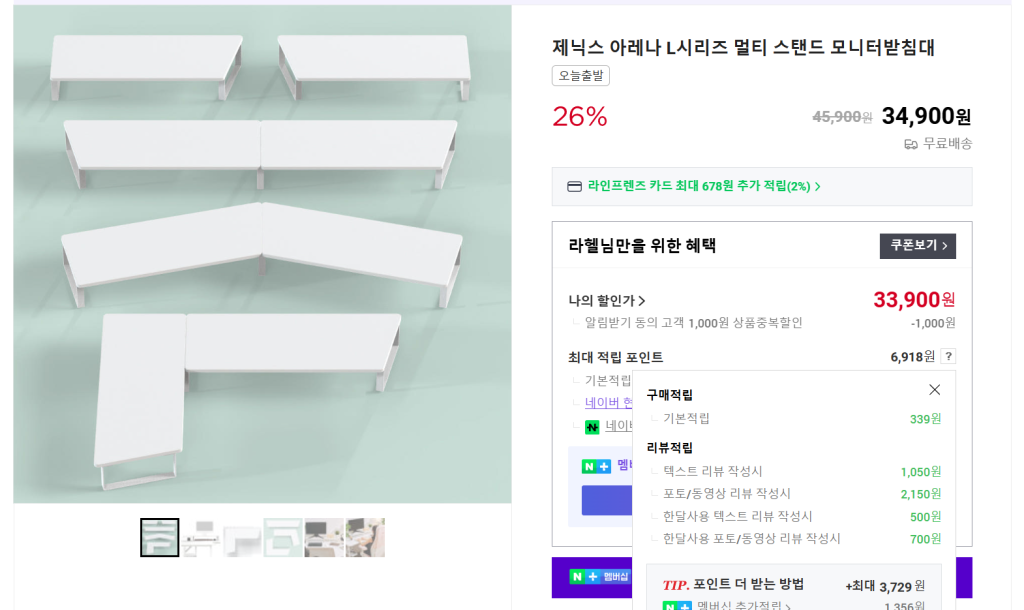
Task: Click the free shipping truck icon
Action: coord(911,144)
